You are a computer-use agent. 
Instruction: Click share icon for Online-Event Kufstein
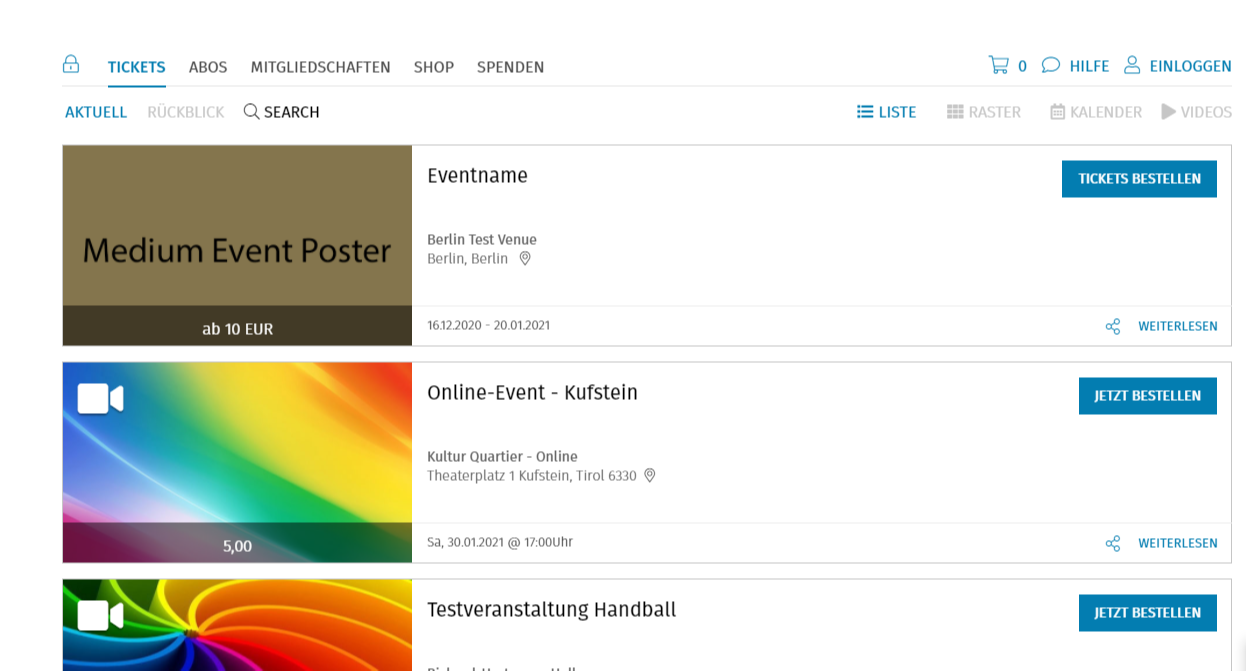1113,544
